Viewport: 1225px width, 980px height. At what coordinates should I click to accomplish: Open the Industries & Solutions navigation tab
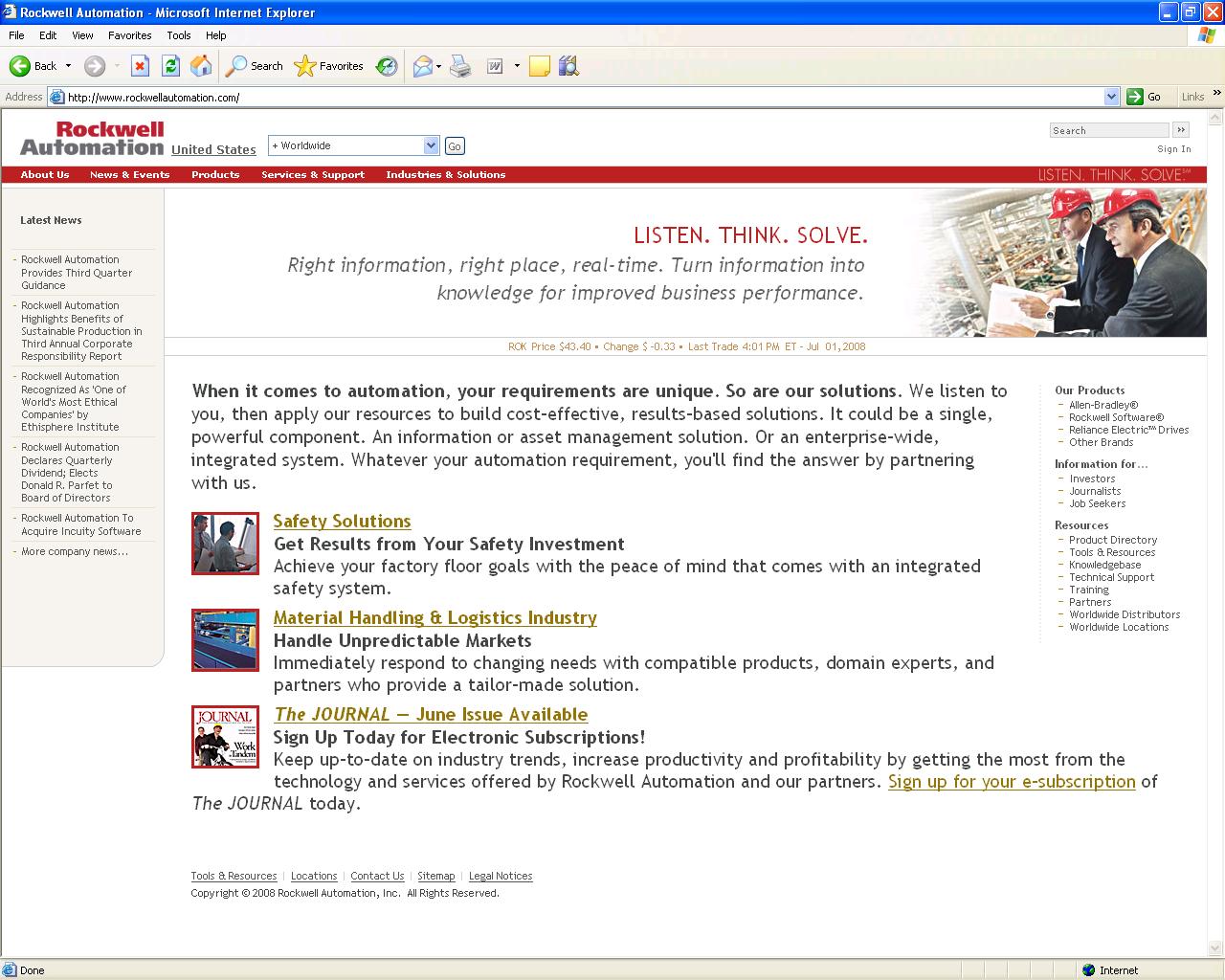click(x=446, y=174)
